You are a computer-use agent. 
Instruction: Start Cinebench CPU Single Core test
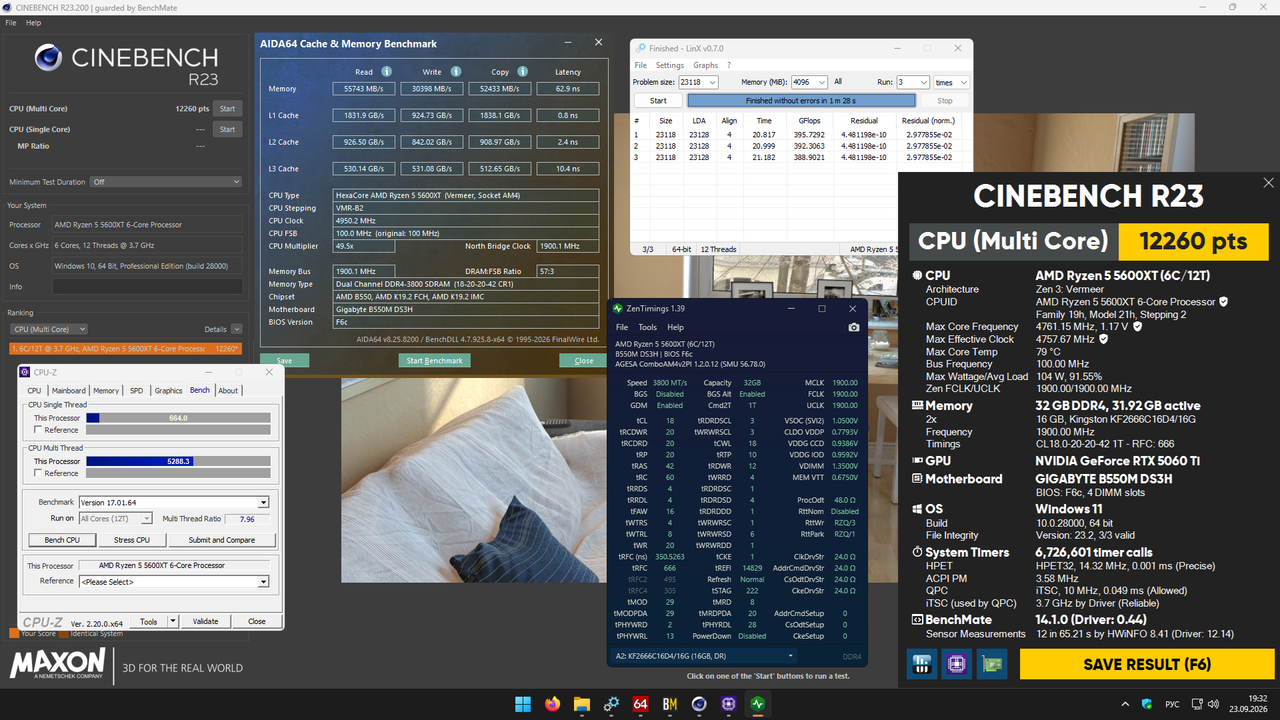(x=227, y=129)
